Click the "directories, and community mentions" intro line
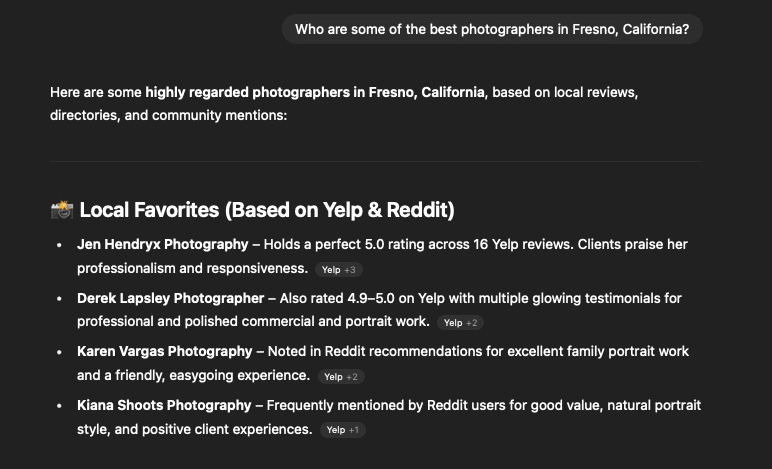The width and height of the screenshot is (772, 469). click(168, 115)
